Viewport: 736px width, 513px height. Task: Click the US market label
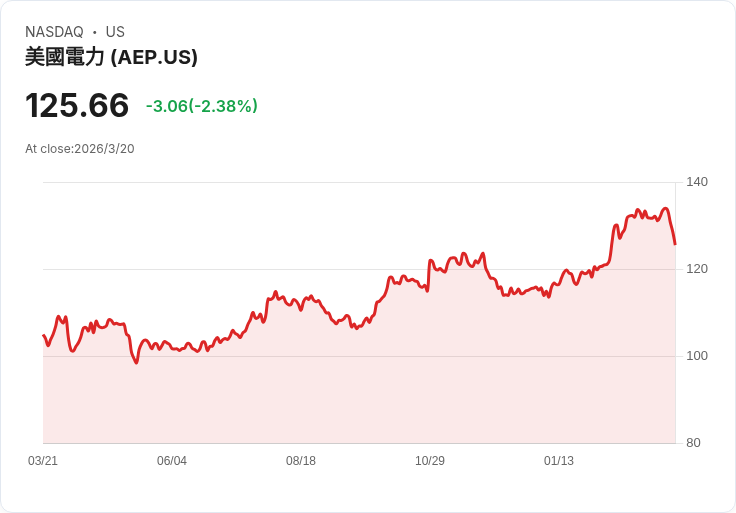(115, 32)
